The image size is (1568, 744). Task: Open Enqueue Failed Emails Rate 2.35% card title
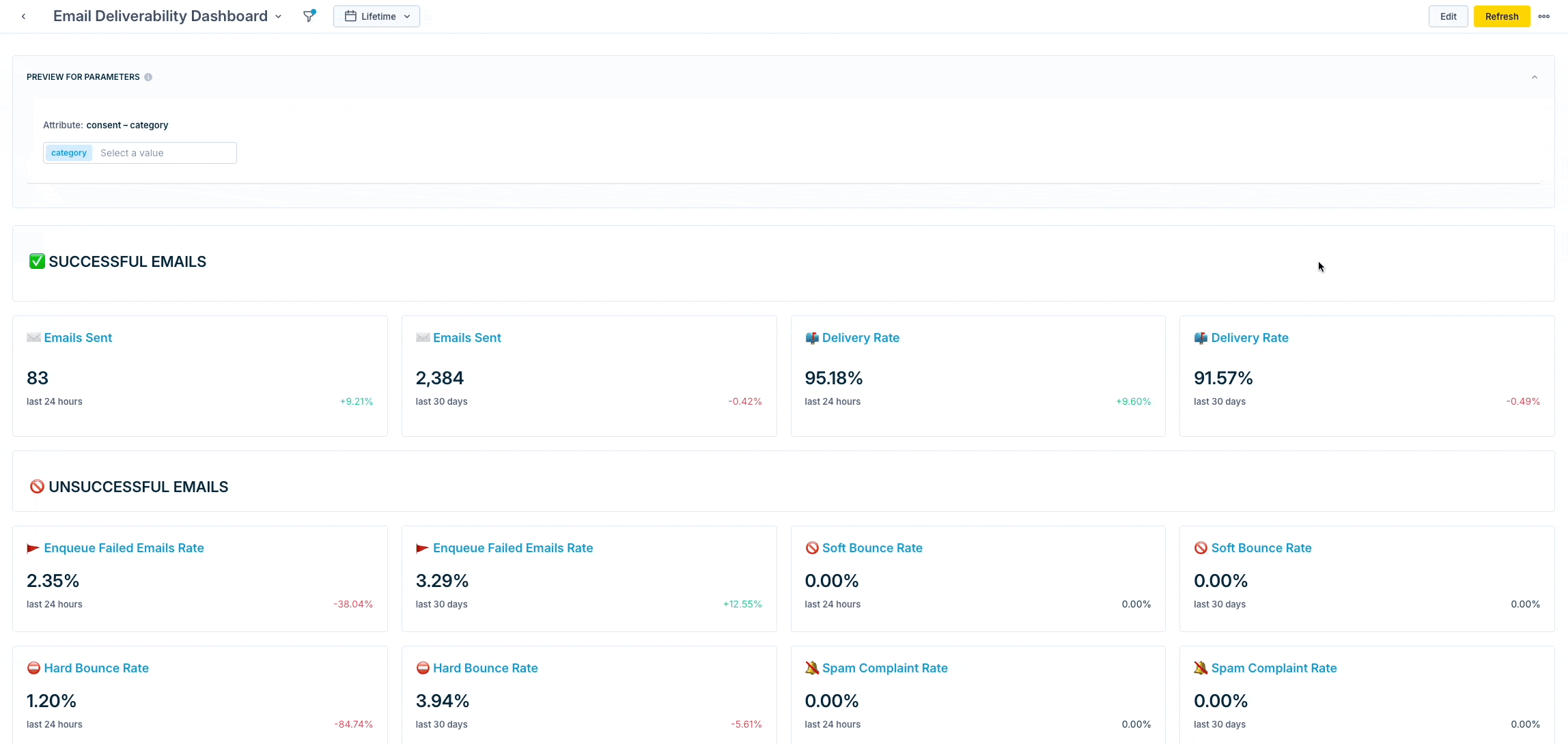124,548
